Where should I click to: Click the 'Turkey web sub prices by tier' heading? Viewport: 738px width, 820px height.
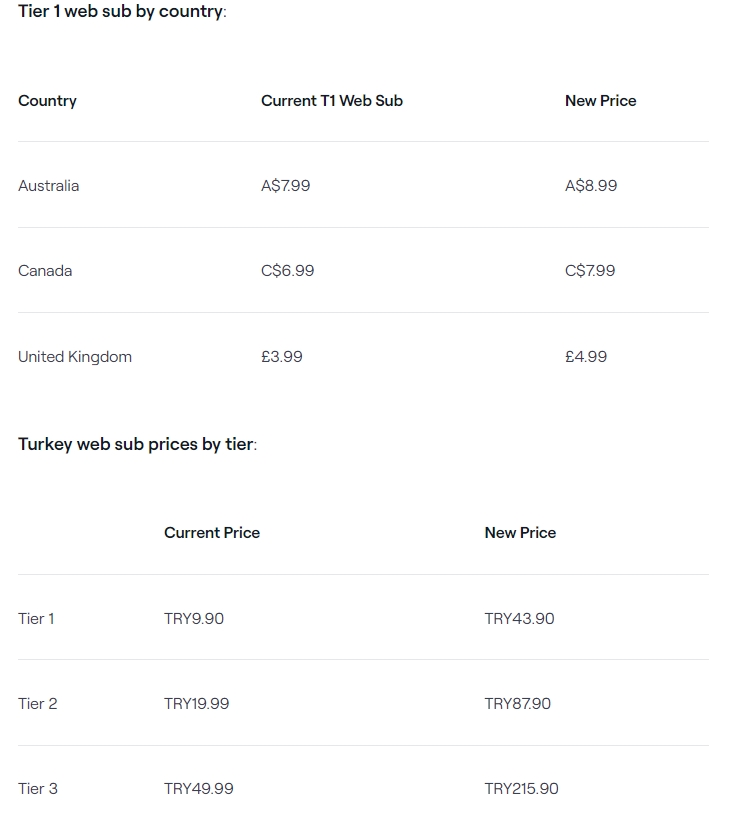pyautogui.click(x=137, y=444)
